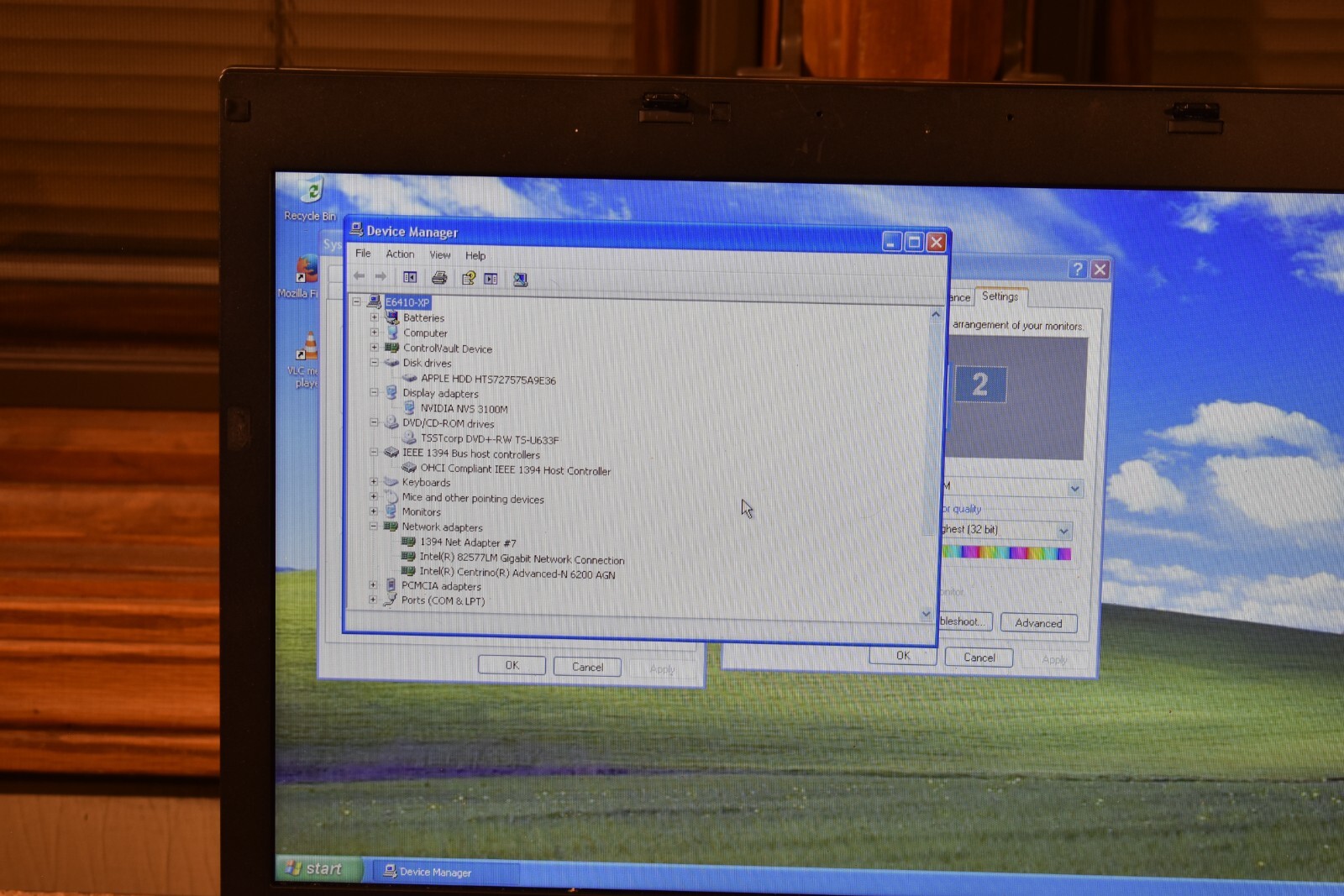This screenshot has height=896, width=1344.
Task: Collapse the E6410-XP root node
Action: 357,301
